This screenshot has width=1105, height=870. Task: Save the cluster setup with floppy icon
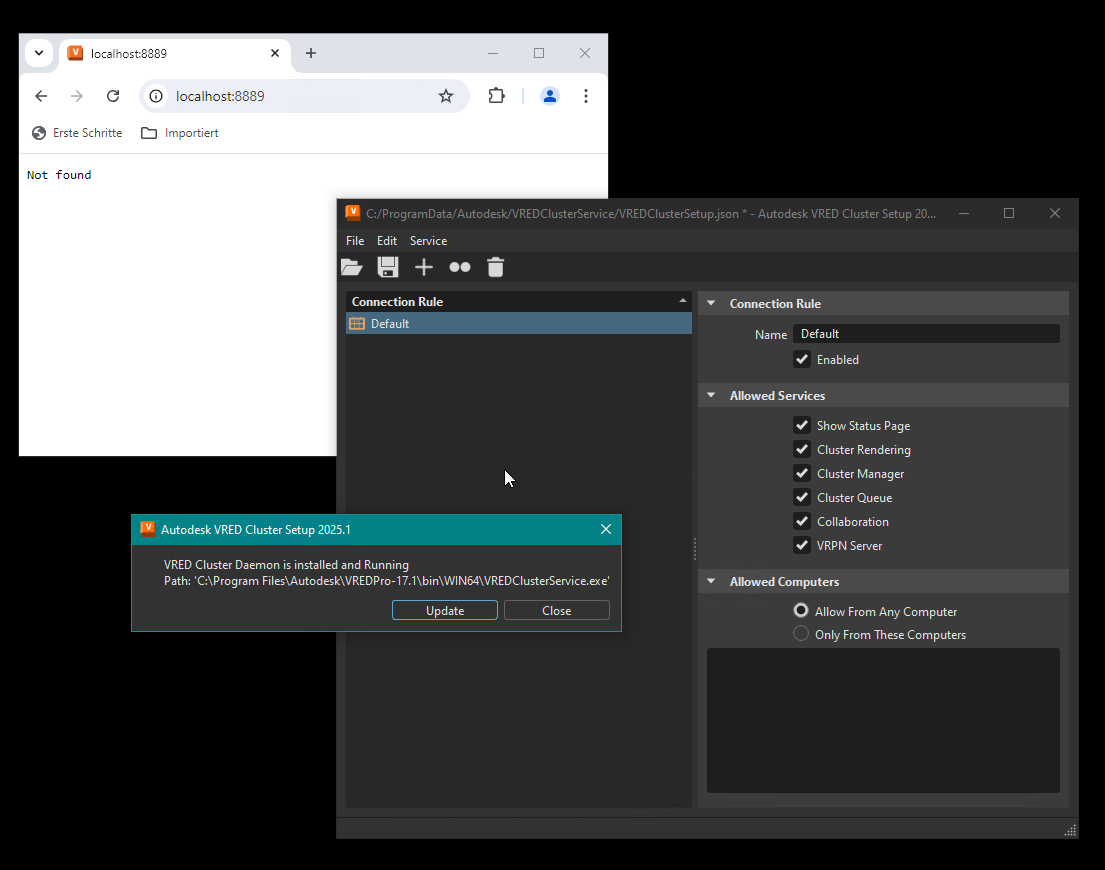click(388, 267)
